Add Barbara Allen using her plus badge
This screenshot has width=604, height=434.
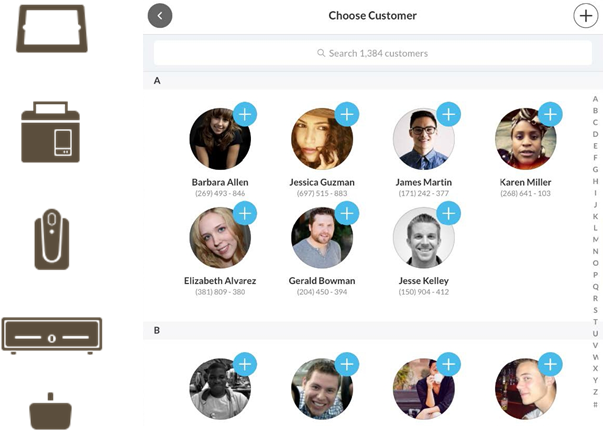pos(245,114)
